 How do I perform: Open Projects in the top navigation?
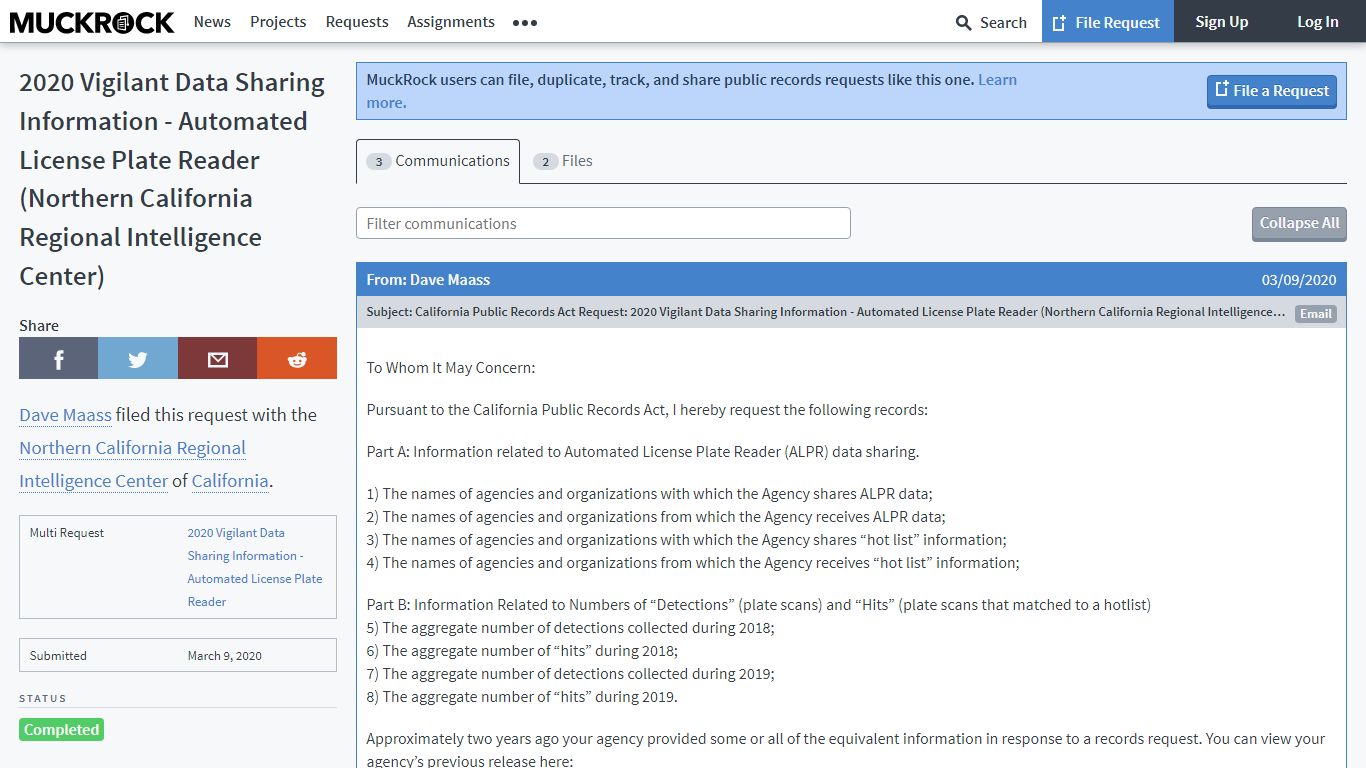278,21
